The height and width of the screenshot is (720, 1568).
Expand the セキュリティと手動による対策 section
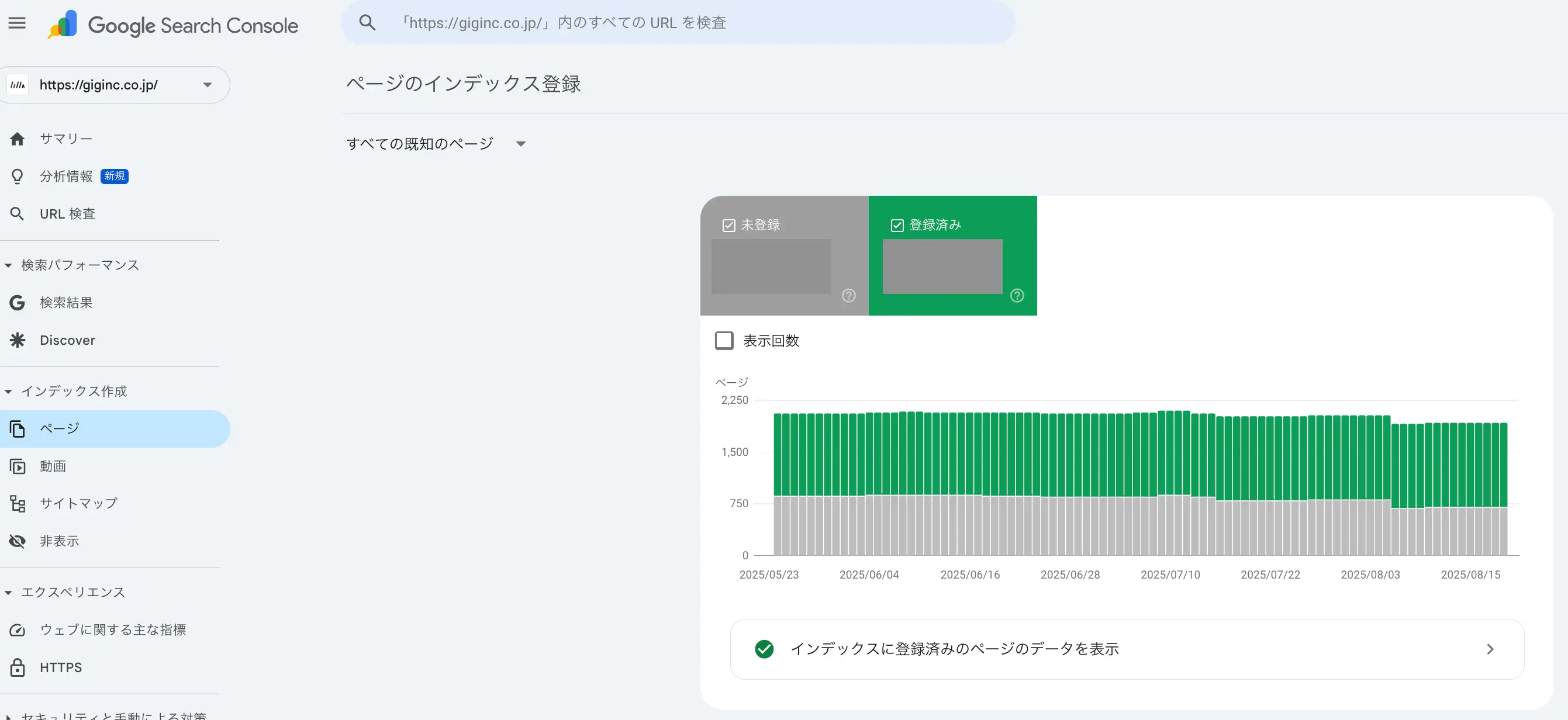click(x=8, y=716)
